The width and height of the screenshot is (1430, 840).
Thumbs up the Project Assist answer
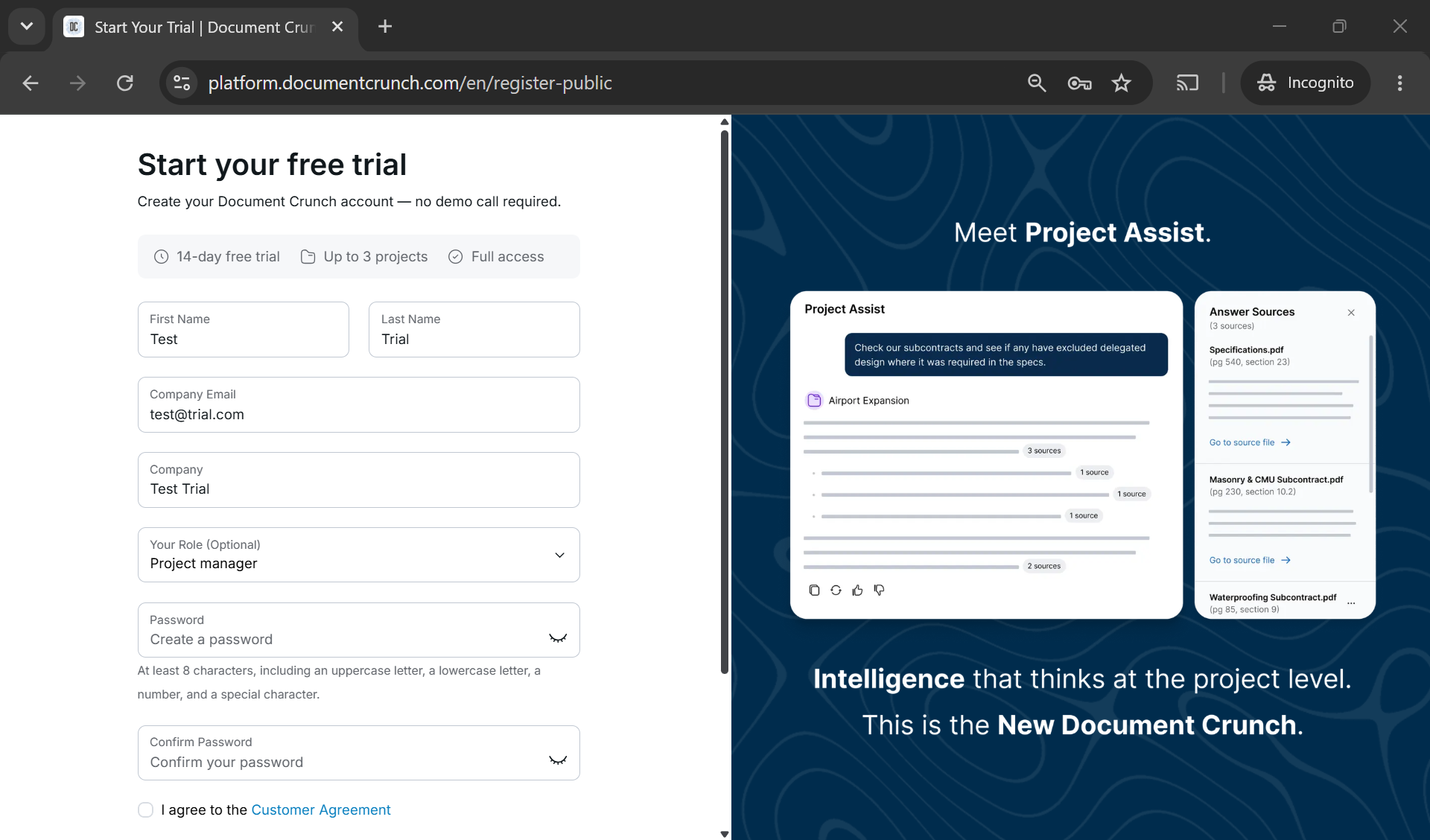coord(857,590)
